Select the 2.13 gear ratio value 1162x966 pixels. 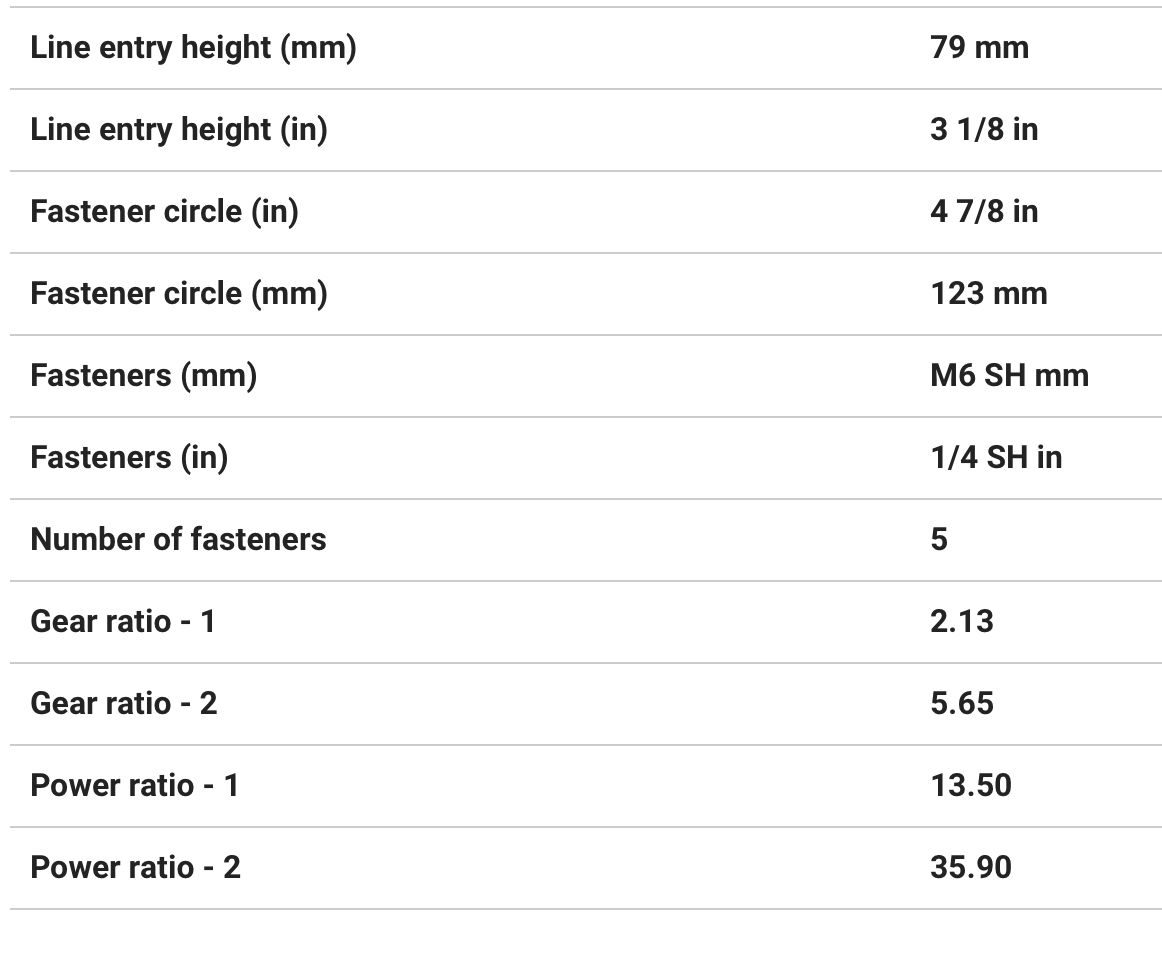(x=961, y=622)
